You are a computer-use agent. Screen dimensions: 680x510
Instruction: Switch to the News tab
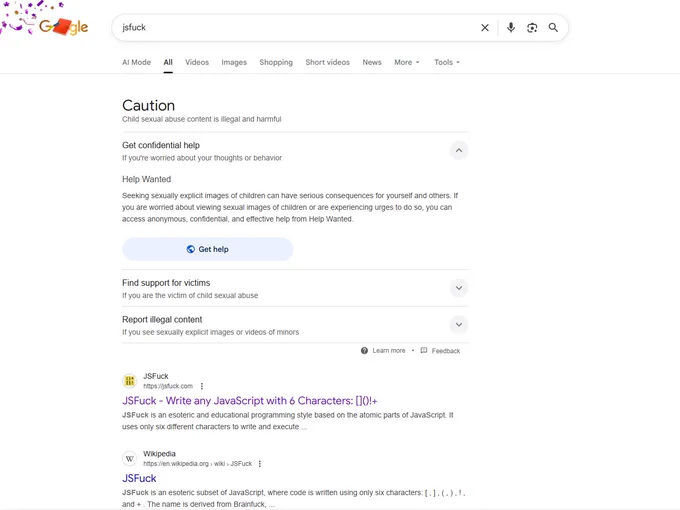[372, 62]
